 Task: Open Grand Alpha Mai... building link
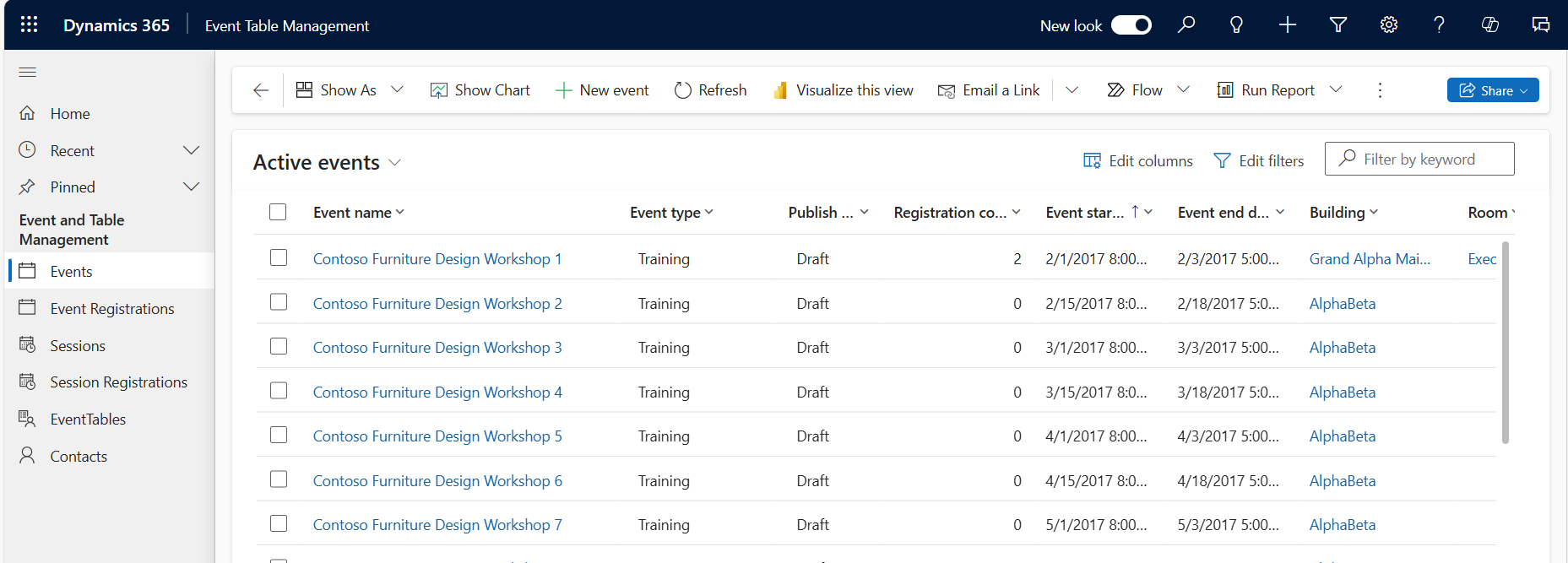(x=1370, y=258)
